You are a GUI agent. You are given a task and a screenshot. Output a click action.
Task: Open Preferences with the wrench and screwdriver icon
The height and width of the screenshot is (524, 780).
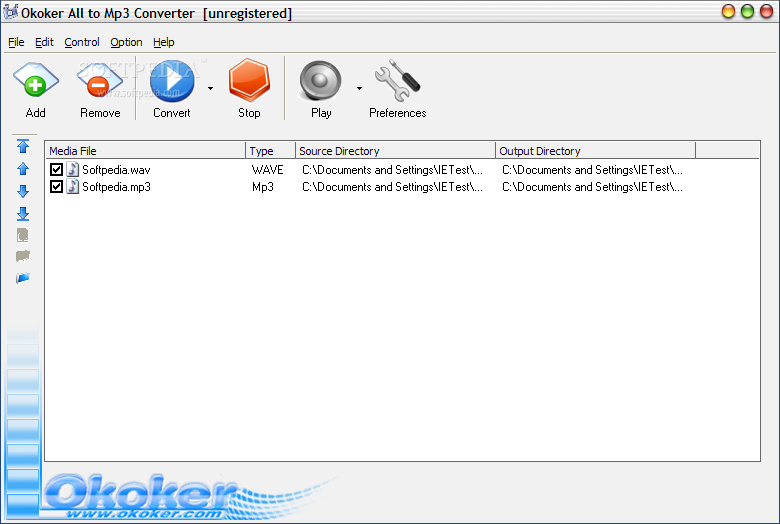pos(397,81)
